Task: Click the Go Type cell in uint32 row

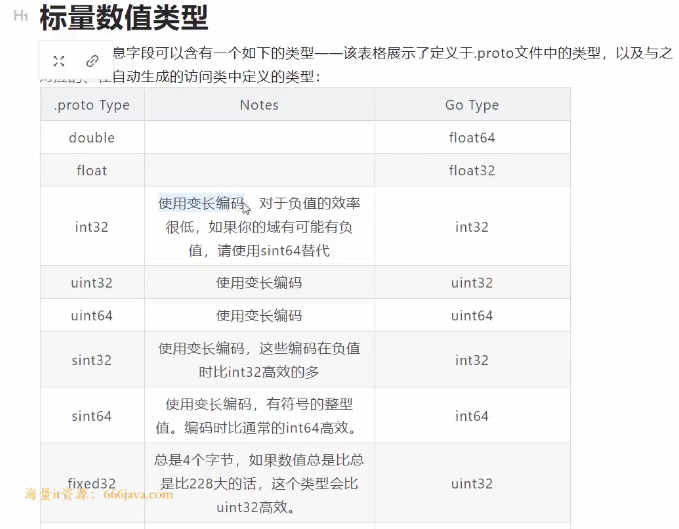Action: coord(472,283)
